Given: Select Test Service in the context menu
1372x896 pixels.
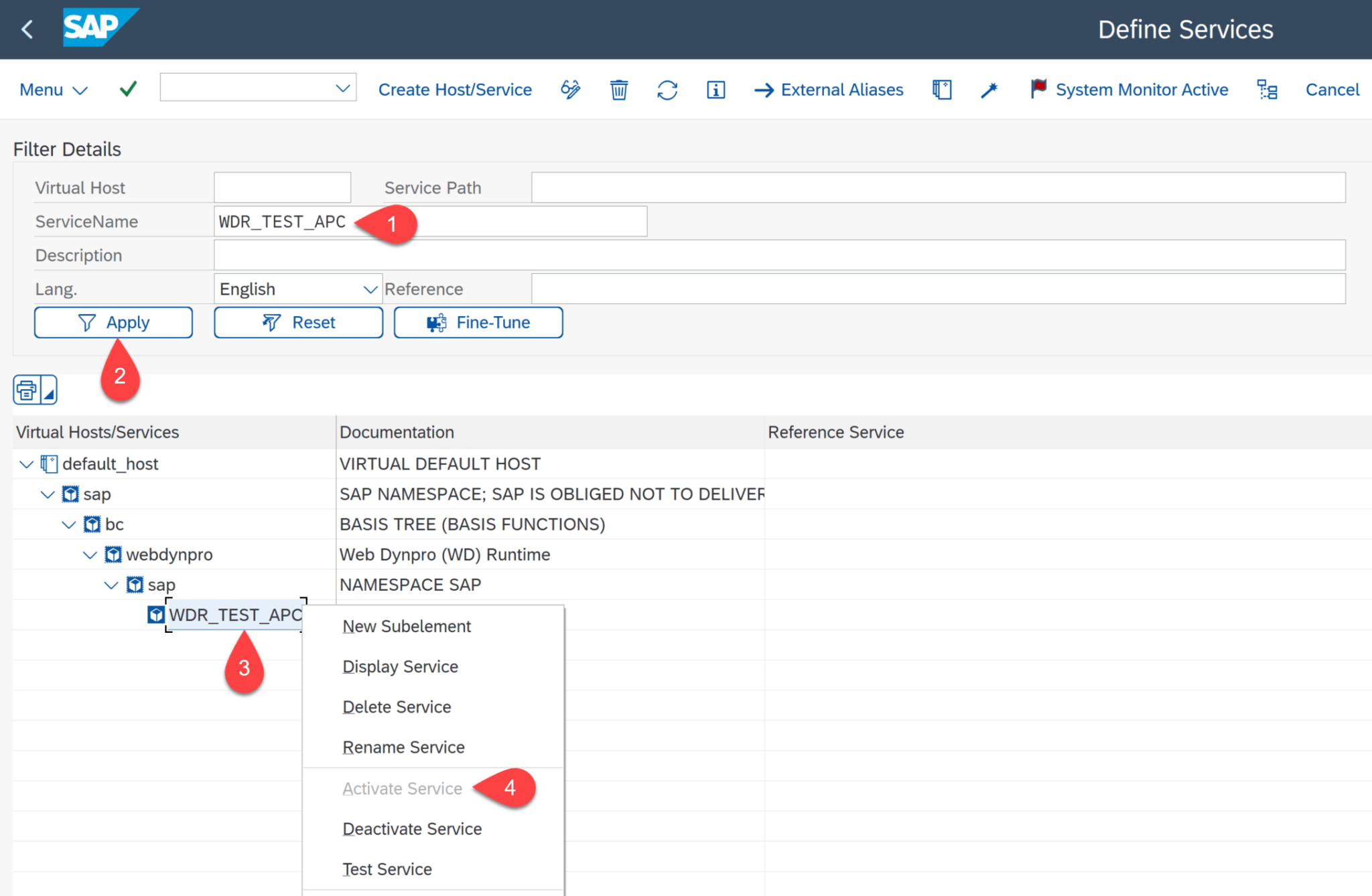Looking at the screenshot, I should pos(387,869).
